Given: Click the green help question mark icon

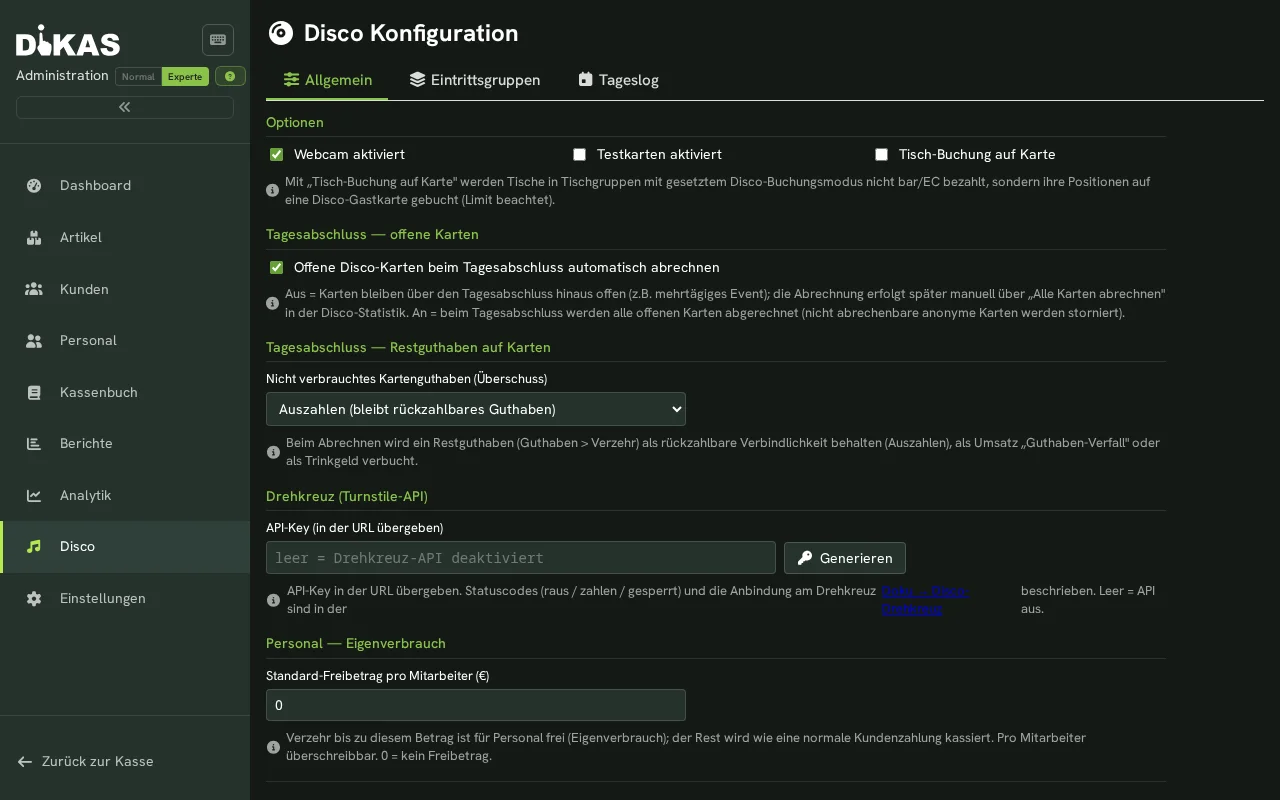Looking at the screenshot, I should (x=230, y=76).
